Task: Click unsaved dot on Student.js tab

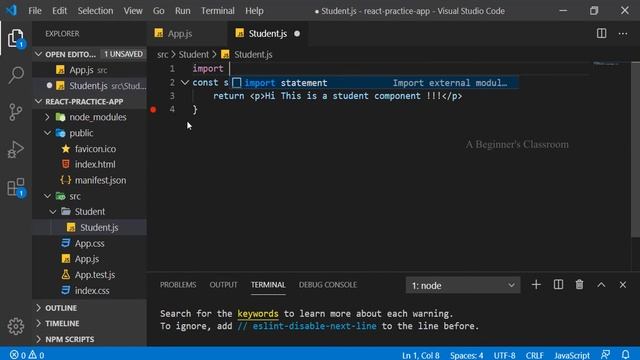Action: click(x=297, y=34)
